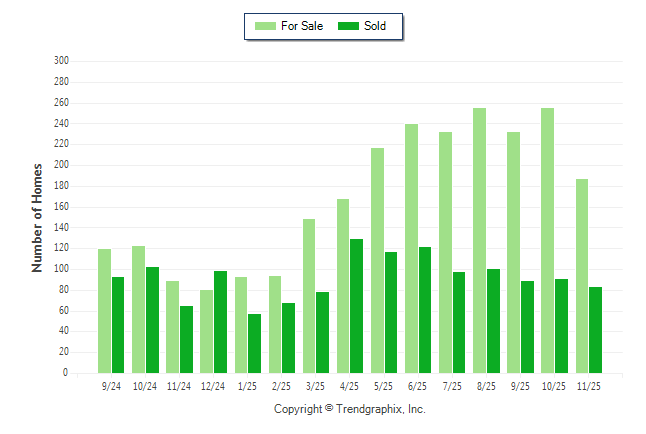Toggle the Sold legend label
The image size is (646, 434).
pyautogui.click(x=375, y=26)
